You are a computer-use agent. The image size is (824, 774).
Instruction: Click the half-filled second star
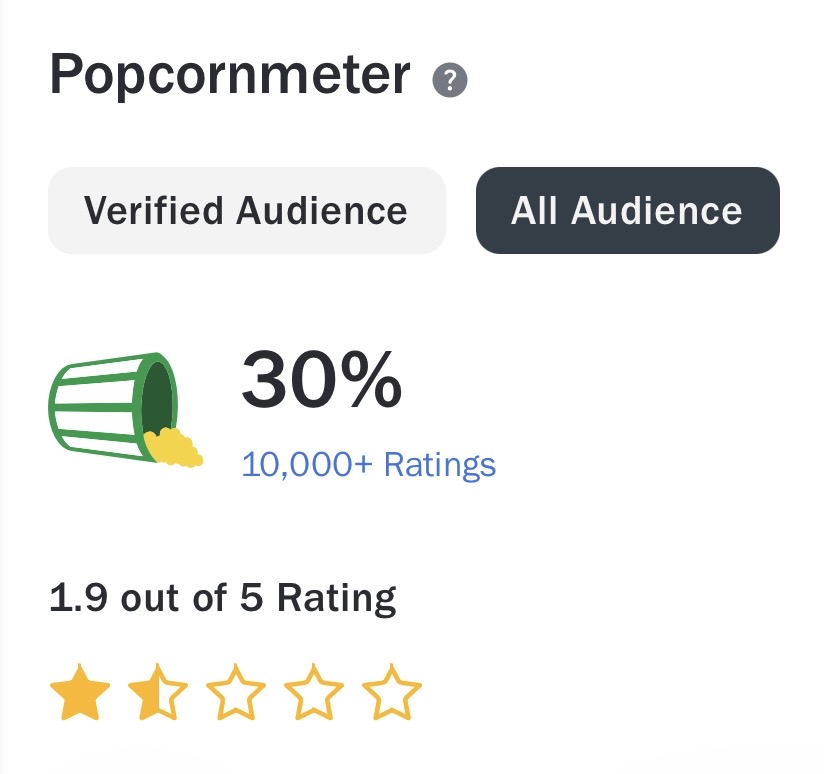tap(157, 694)
